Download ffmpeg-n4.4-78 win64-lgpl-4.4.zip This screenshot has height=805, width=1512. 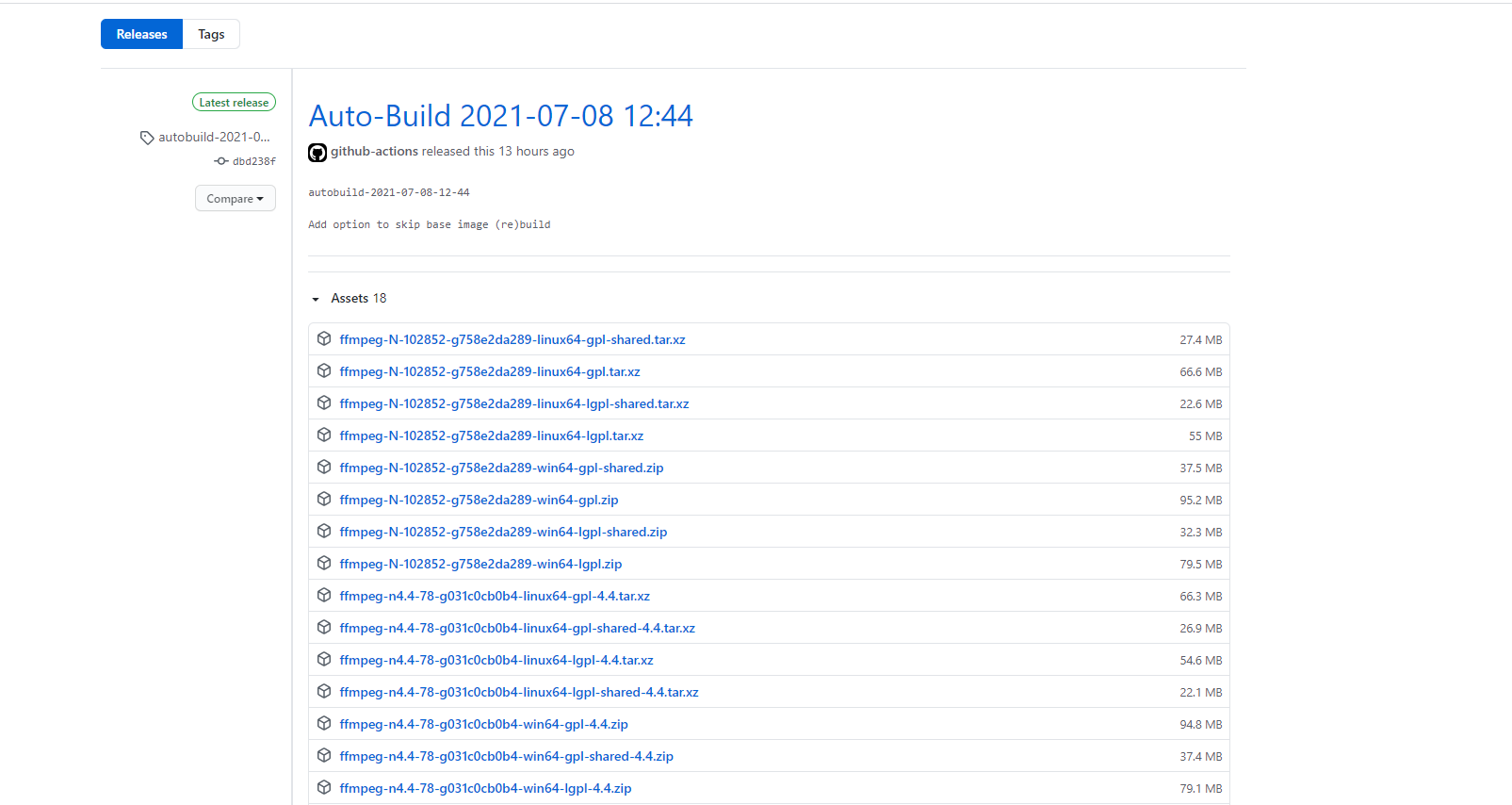486,788
